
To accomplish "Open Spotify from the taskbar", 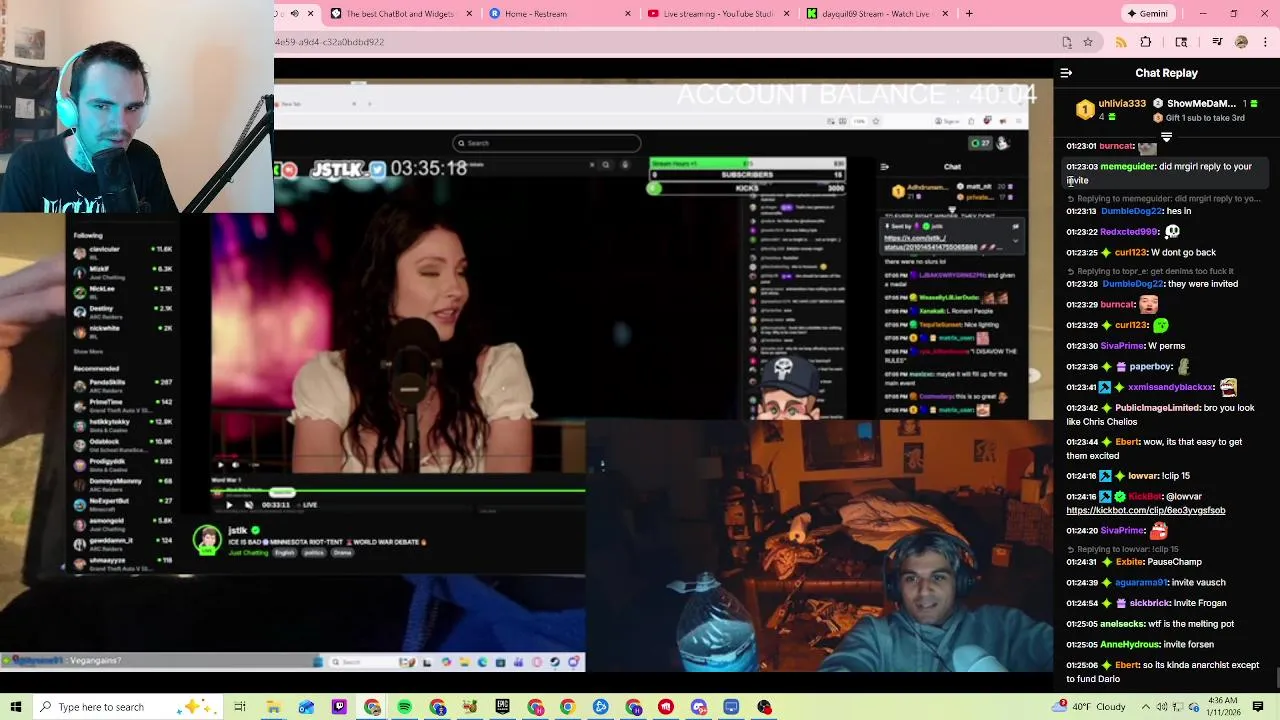I will [x=404, y=707].
